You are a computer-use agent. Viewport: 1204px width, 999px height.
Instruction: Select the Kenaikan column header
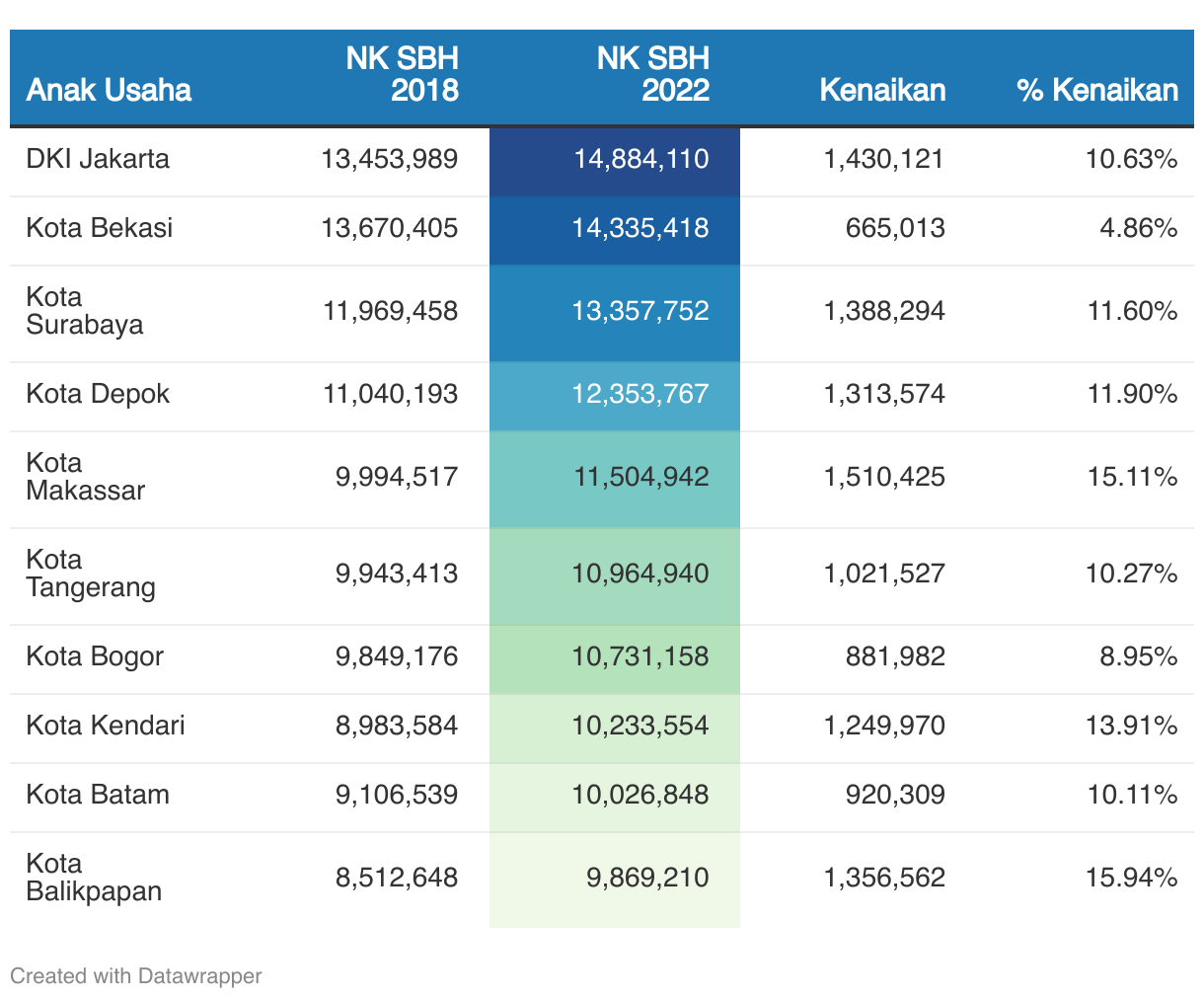pyautogui.click(x=881, y=90)
